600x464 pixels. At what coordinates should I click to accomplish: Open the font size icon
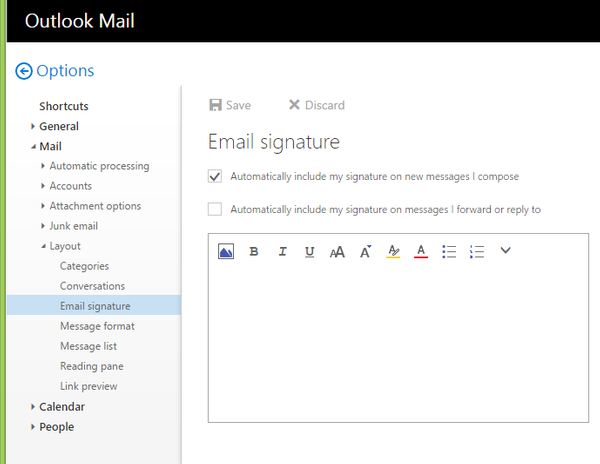click(365, 251)
